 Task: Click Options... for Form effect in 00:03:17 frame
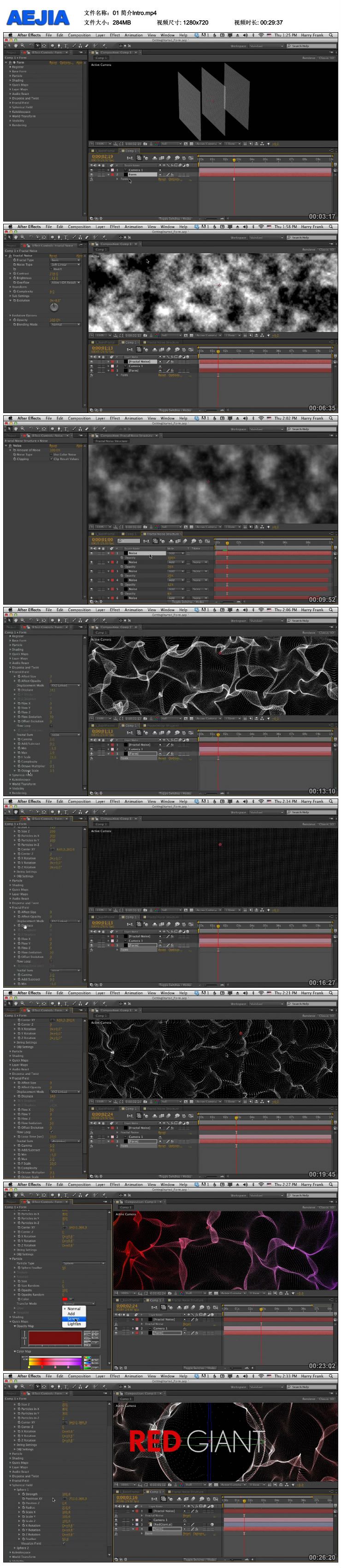point(66,62)
